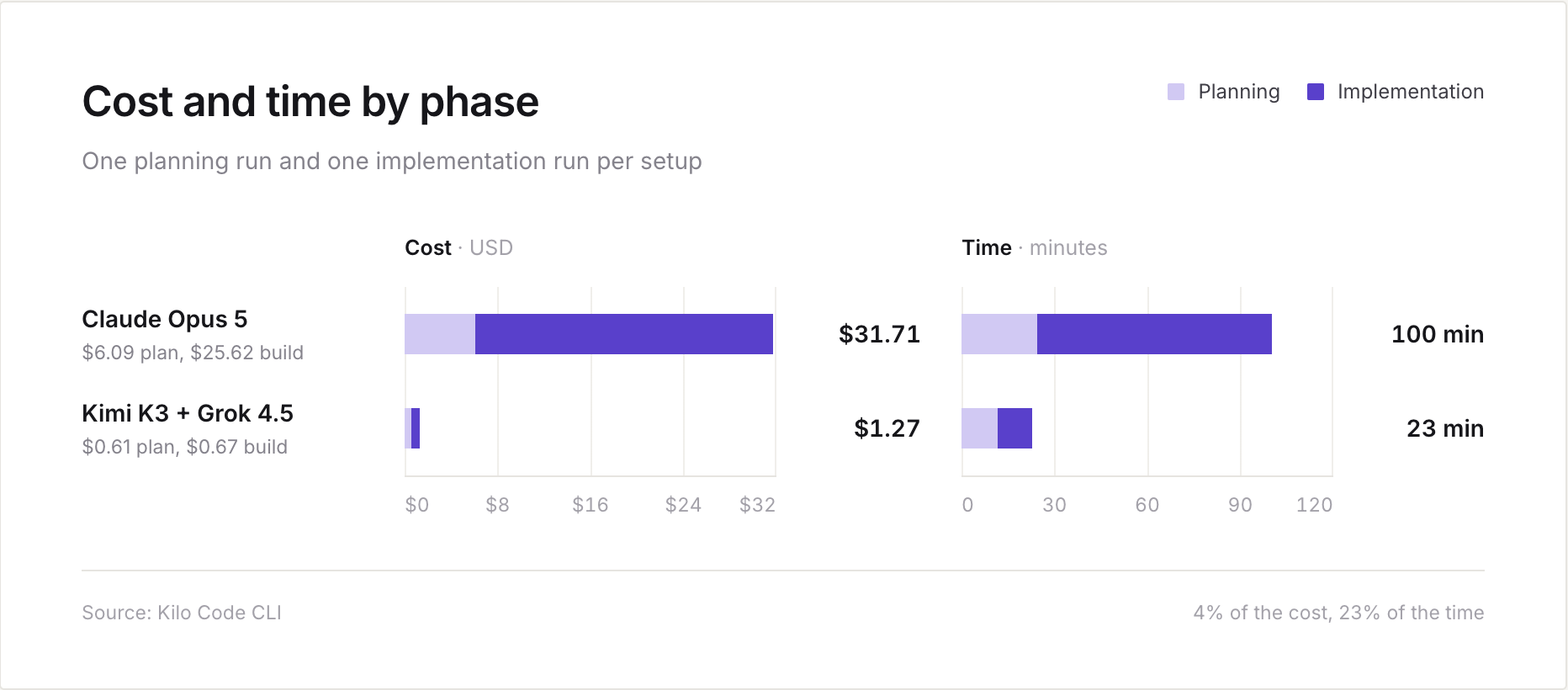Click Kimi K3 + Grok 4.5 planning time bar
1568x690 pixels.
click(979, 428)
